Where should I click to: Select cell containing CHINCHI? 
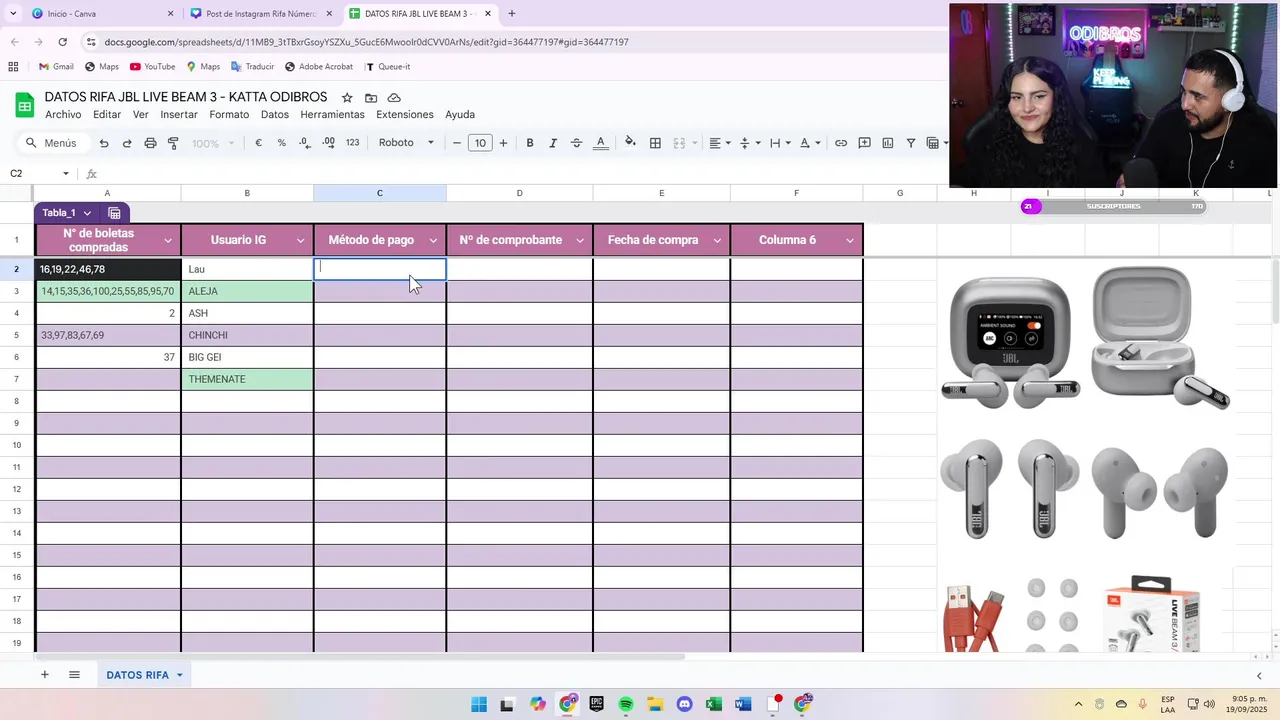[247, 335]
